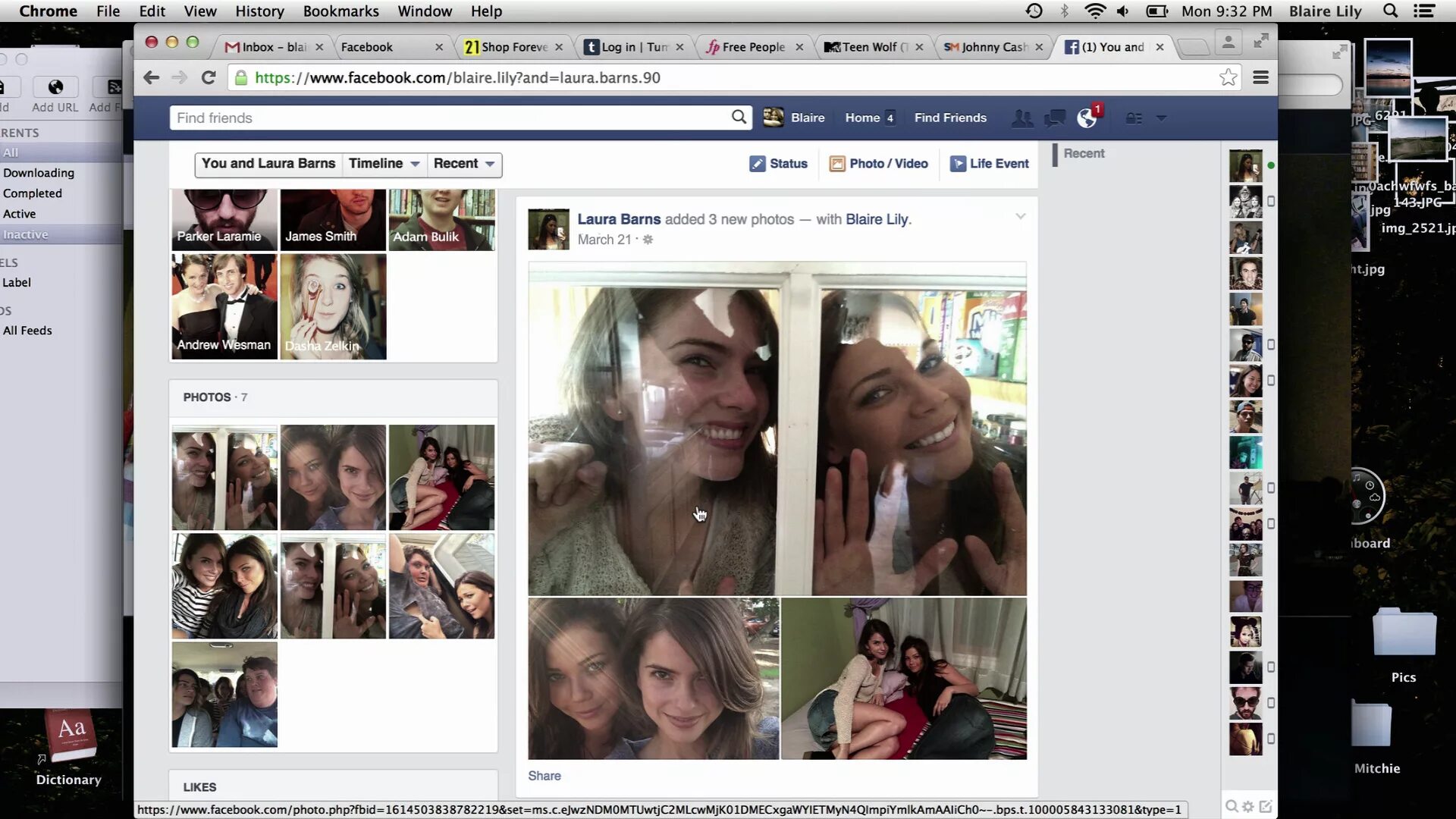The width and height of the screenshot is (1456, 819).
Task: Click the Share link under the photos
Action: 544,776
